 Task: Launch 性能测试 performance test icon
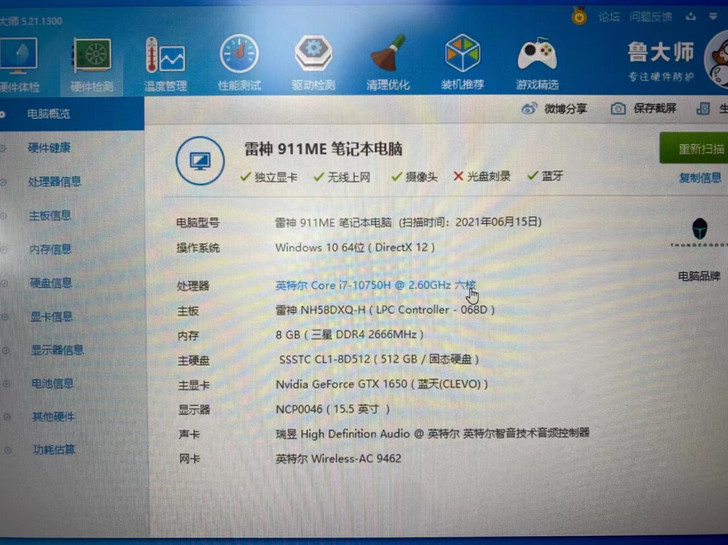(x=239, y=55)
